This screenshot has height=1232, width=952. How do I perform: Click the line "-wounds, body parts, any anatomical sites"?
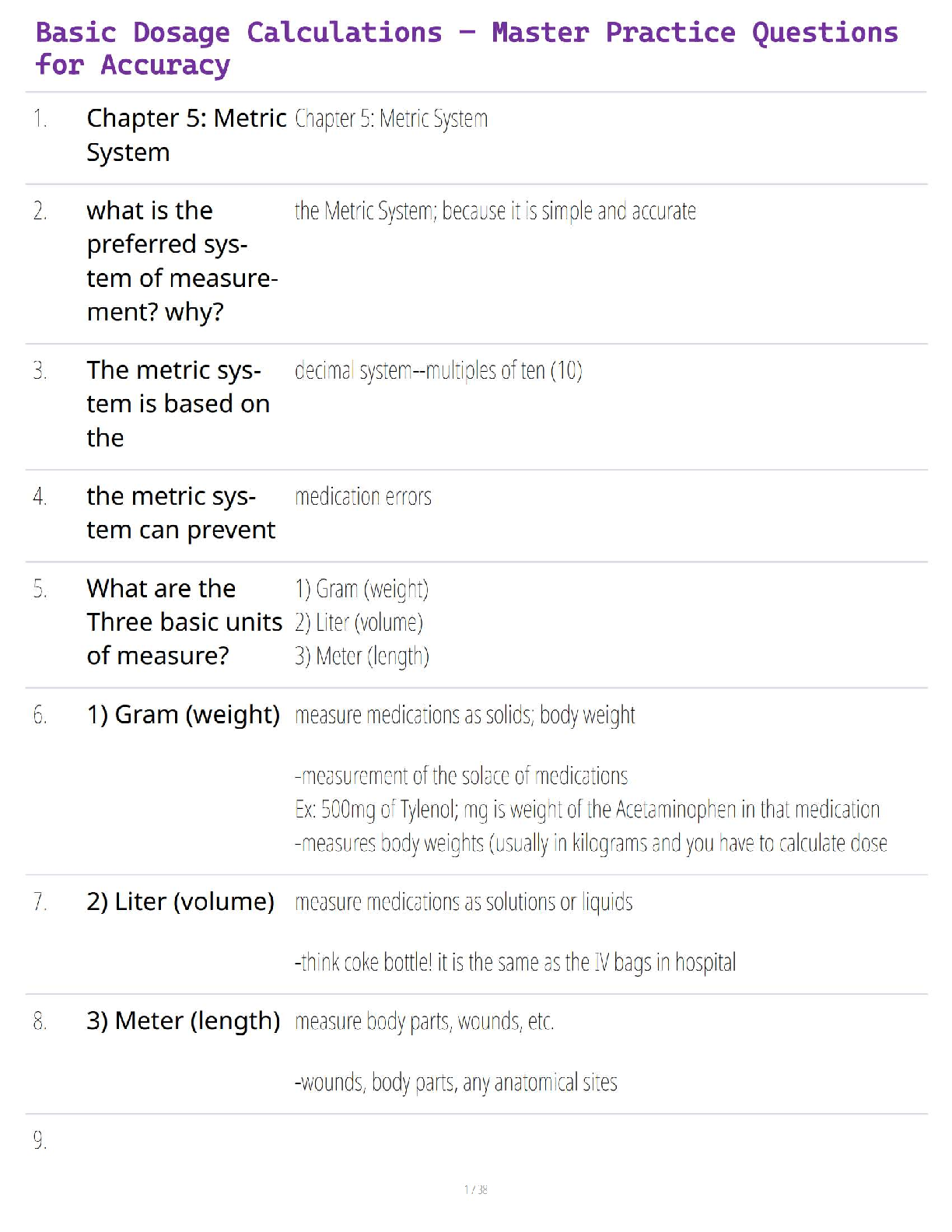[456, 1083]
